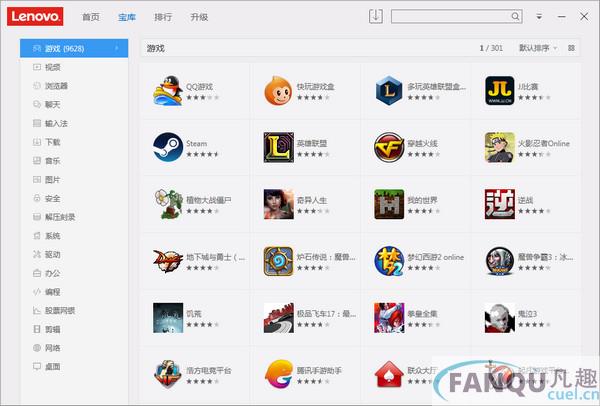The height and width of the screenshot is (406, 600).
Task: Open the 默认排序 sort dropdown
Action: (538, 48)
